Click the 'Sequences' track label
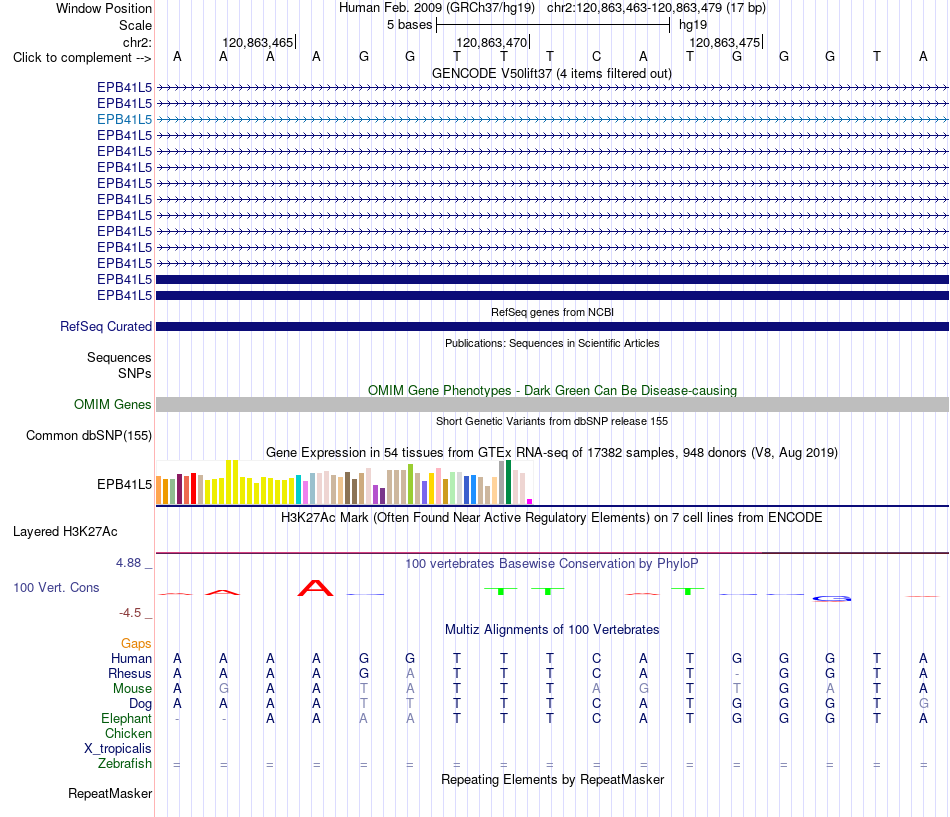 119,358
